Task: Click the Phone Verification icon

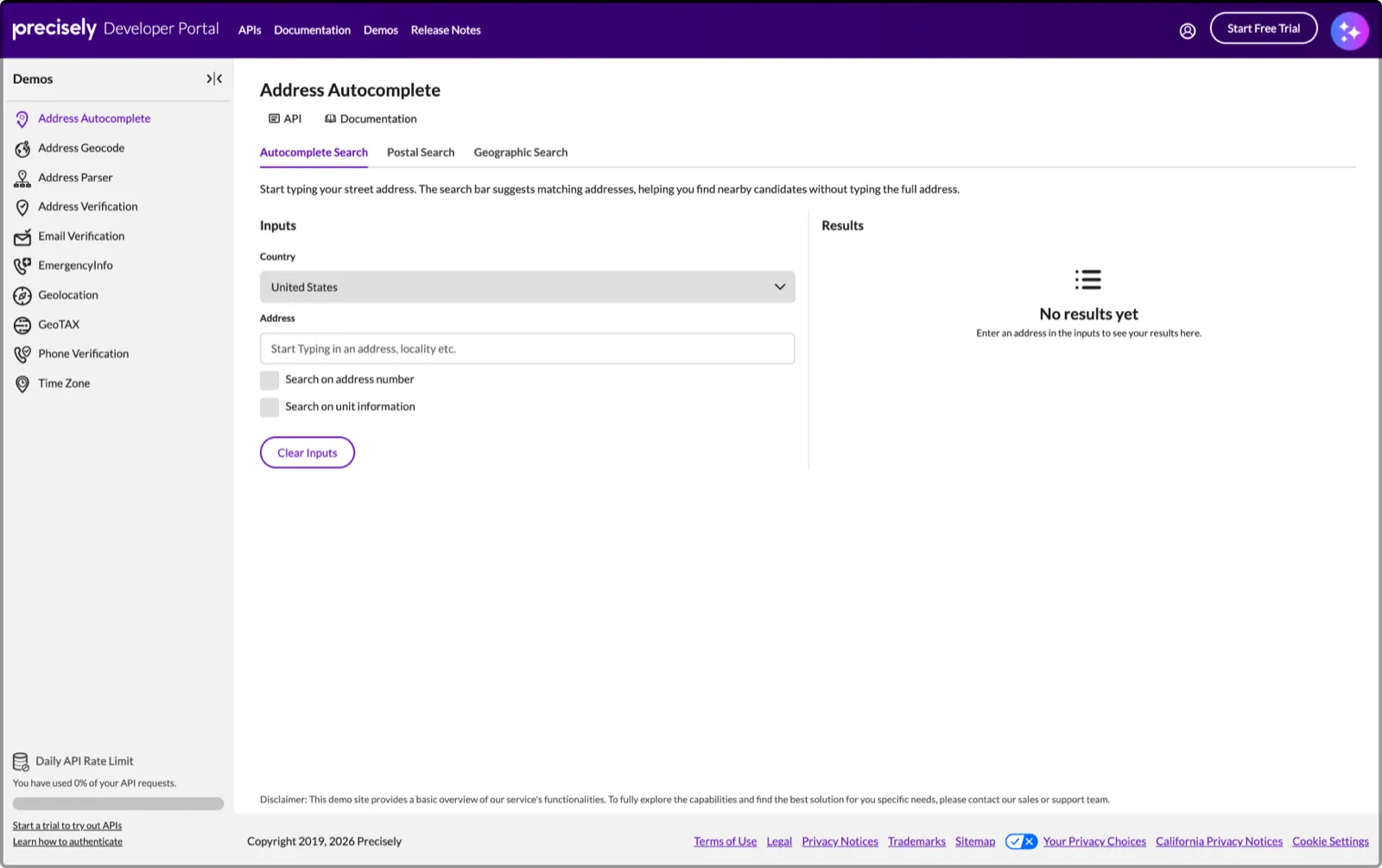Action: pos(22,354)
